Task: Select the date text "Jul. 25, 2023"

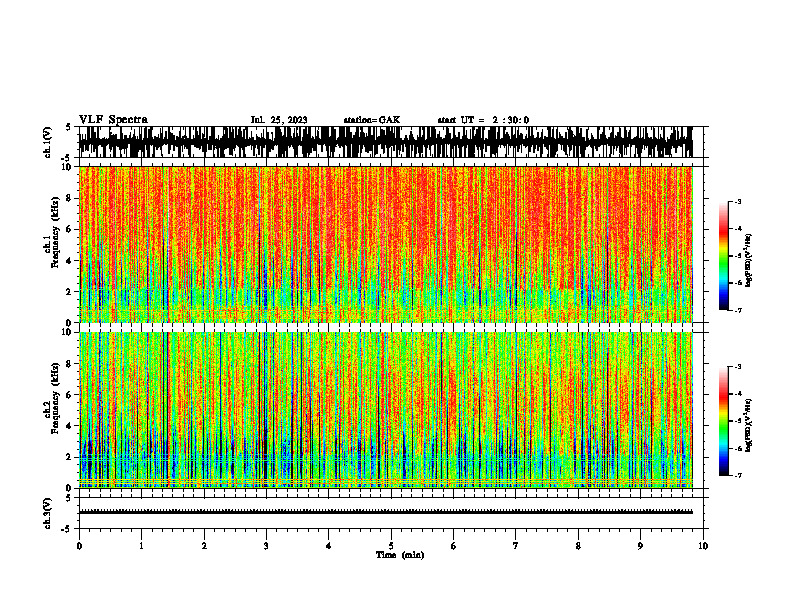Action: point(279,120)
